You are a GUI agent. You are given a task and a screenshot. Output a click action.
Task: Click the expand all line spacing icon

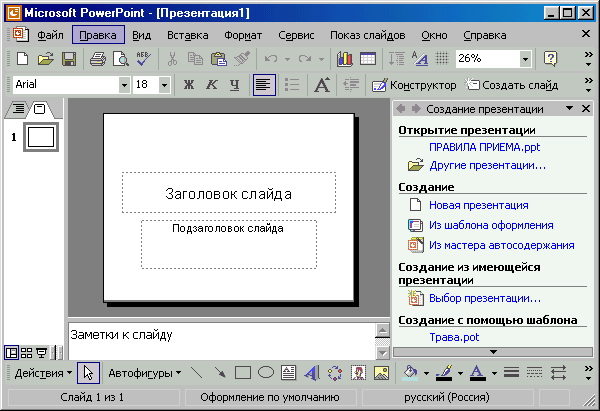[x=396, y=59]
